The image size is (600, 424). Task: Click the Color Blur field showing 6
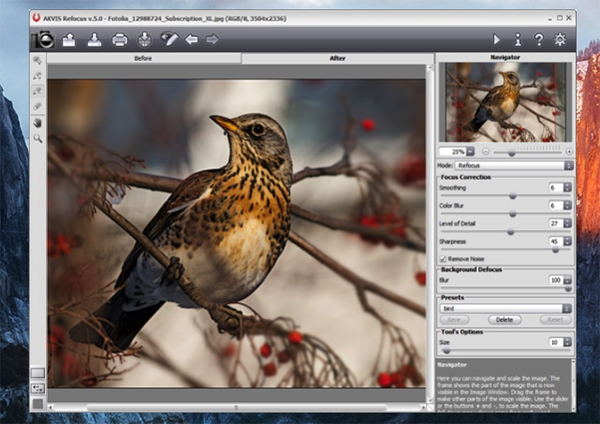click(556, 205)
